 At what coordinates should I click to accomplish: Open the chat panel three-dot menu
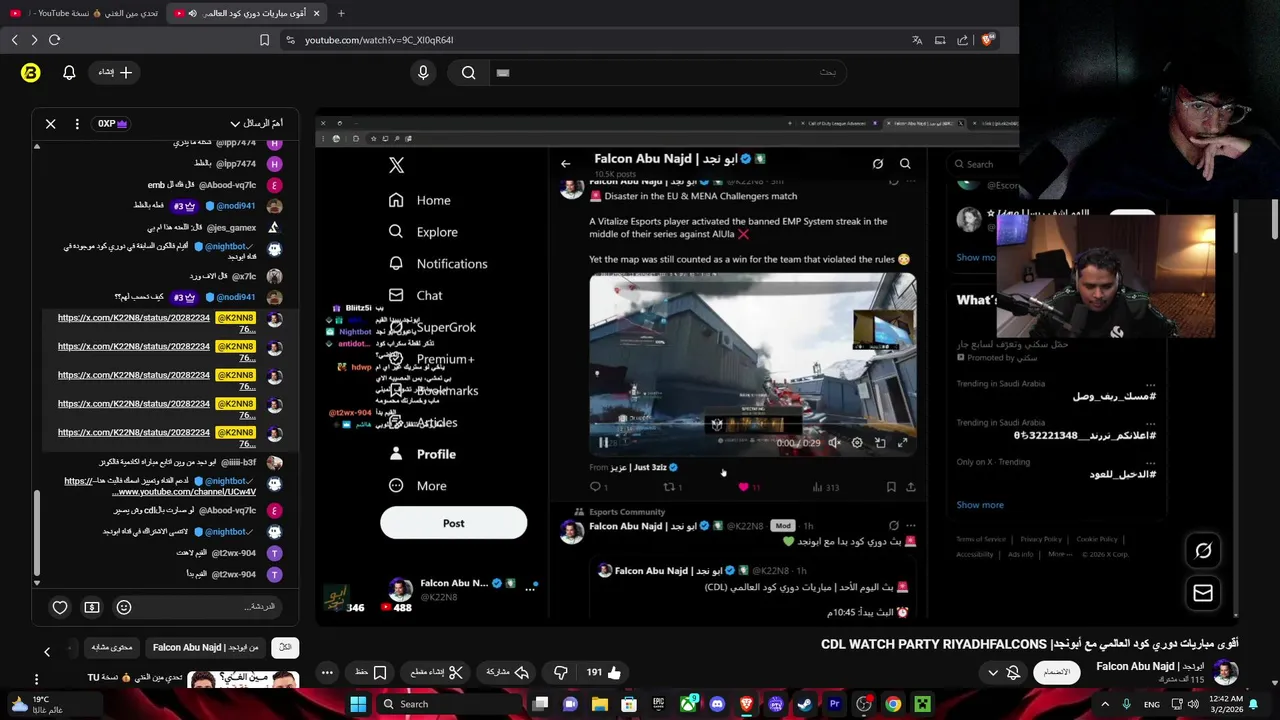pos(77,124)
